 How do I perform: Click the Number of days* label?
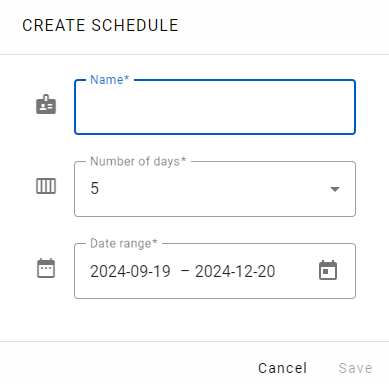[138, 161]
